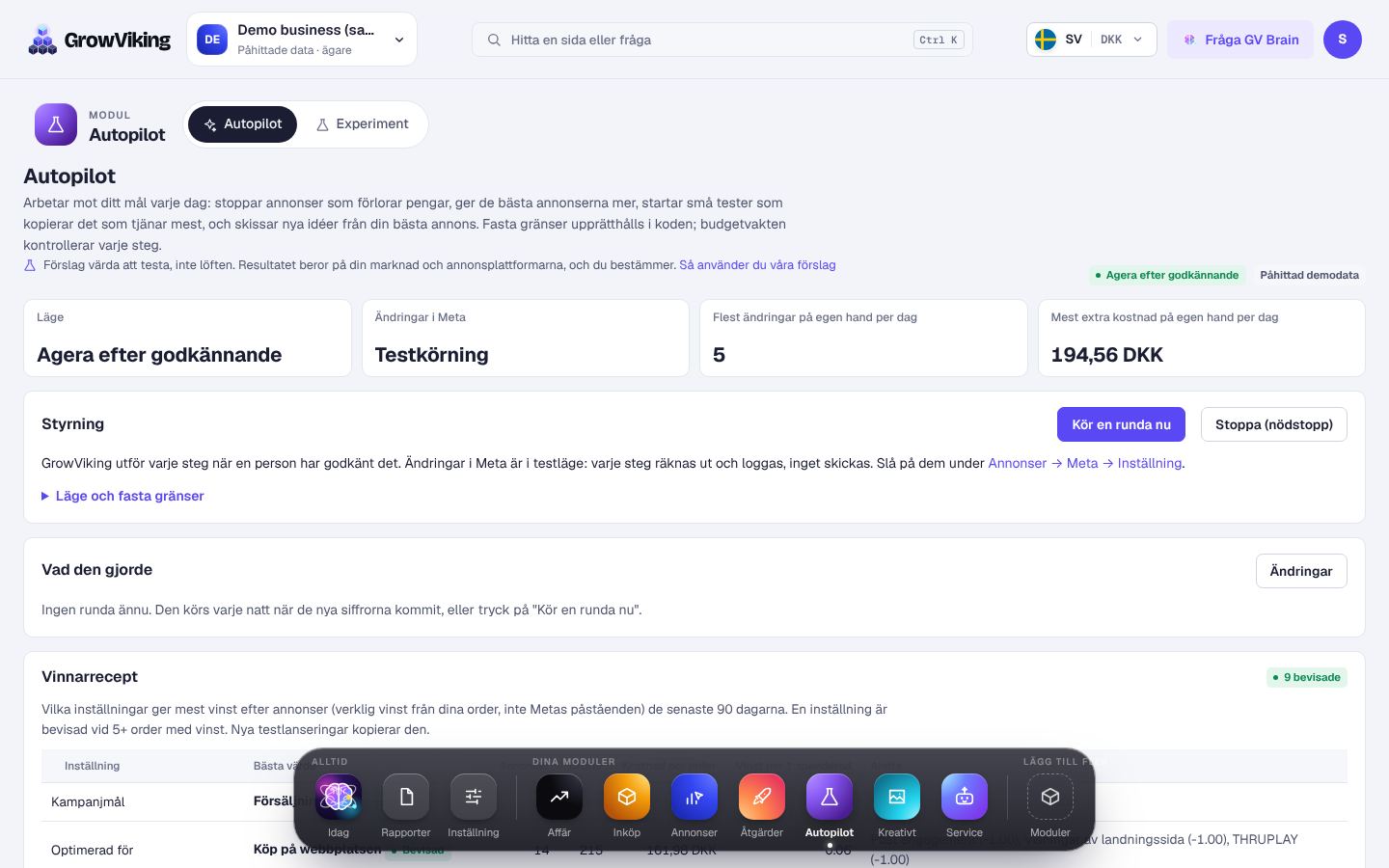Viewport: 1389px width, 868px height.
Task: Open the Idag dock icon
Action: click(x=339, y=797)
